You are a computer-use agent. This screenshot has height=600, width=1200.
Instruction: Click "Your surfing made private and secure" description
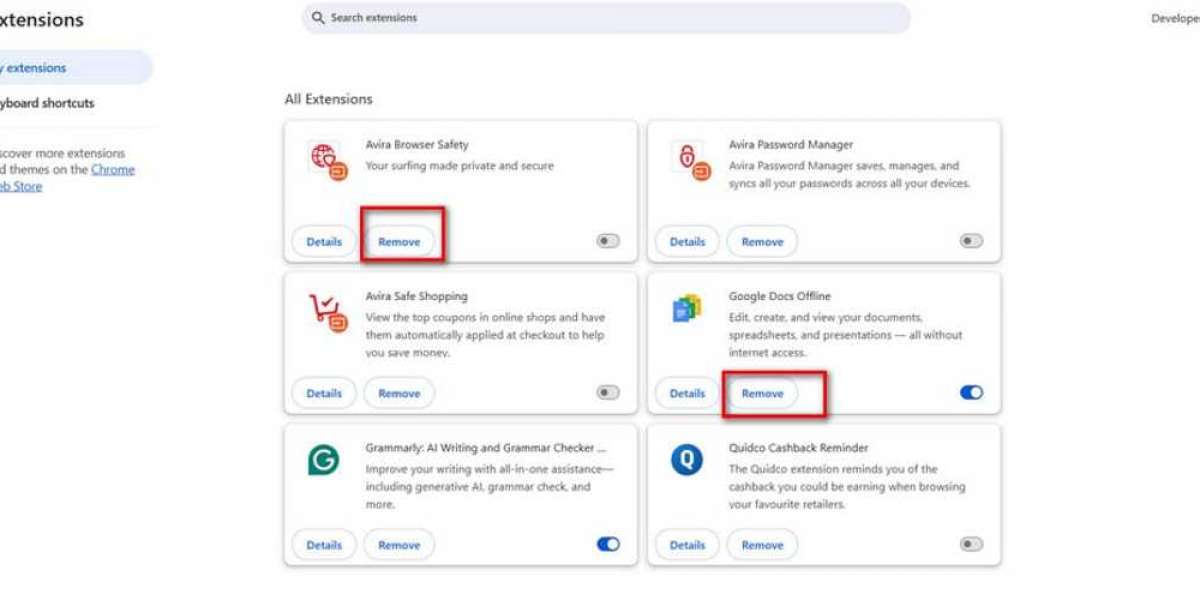460,166
